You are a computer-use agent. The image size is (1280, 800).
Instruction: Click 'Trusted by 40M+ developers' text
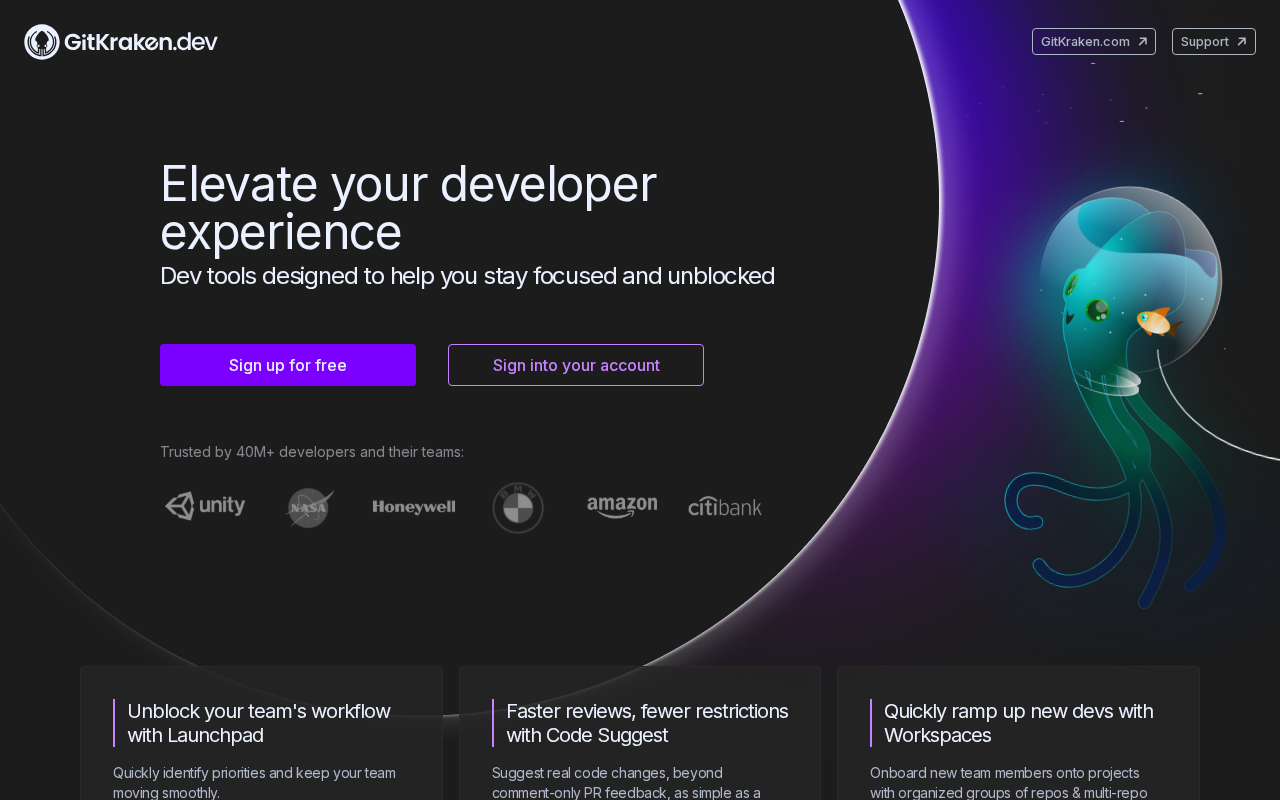coord(312,452)
